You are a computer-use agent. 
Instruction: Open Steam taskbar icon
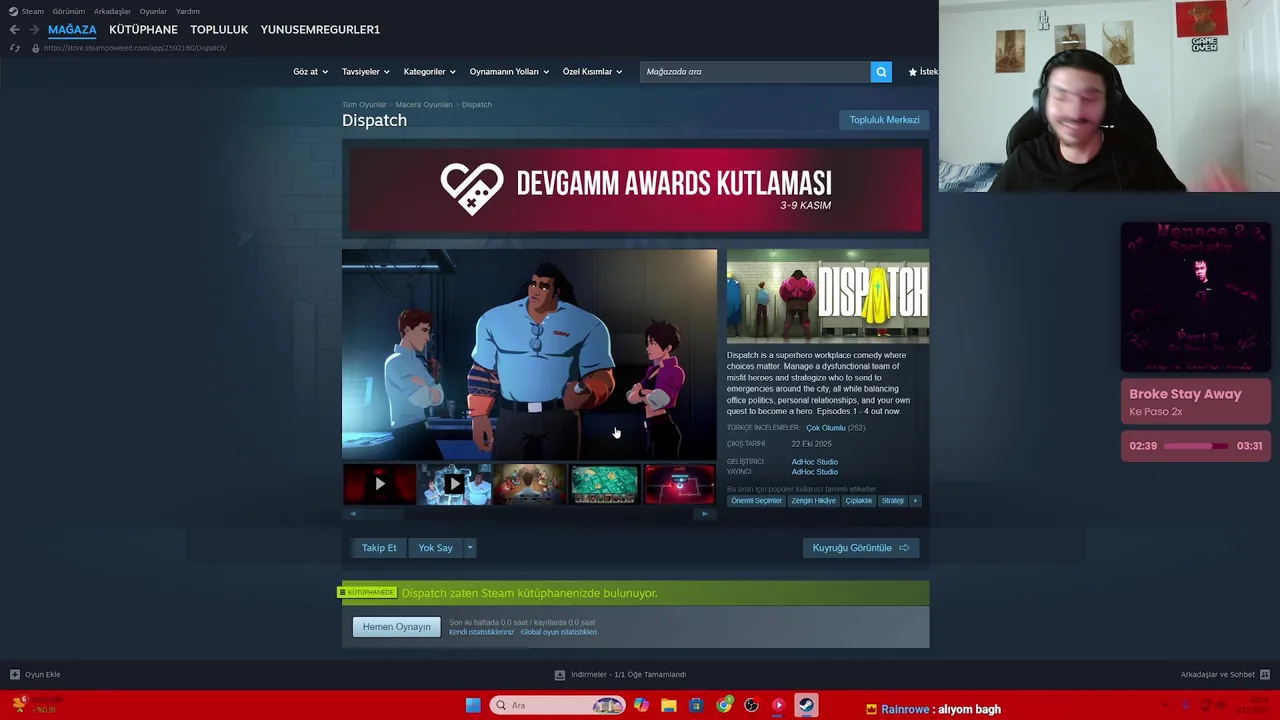[x=805, y=706]
